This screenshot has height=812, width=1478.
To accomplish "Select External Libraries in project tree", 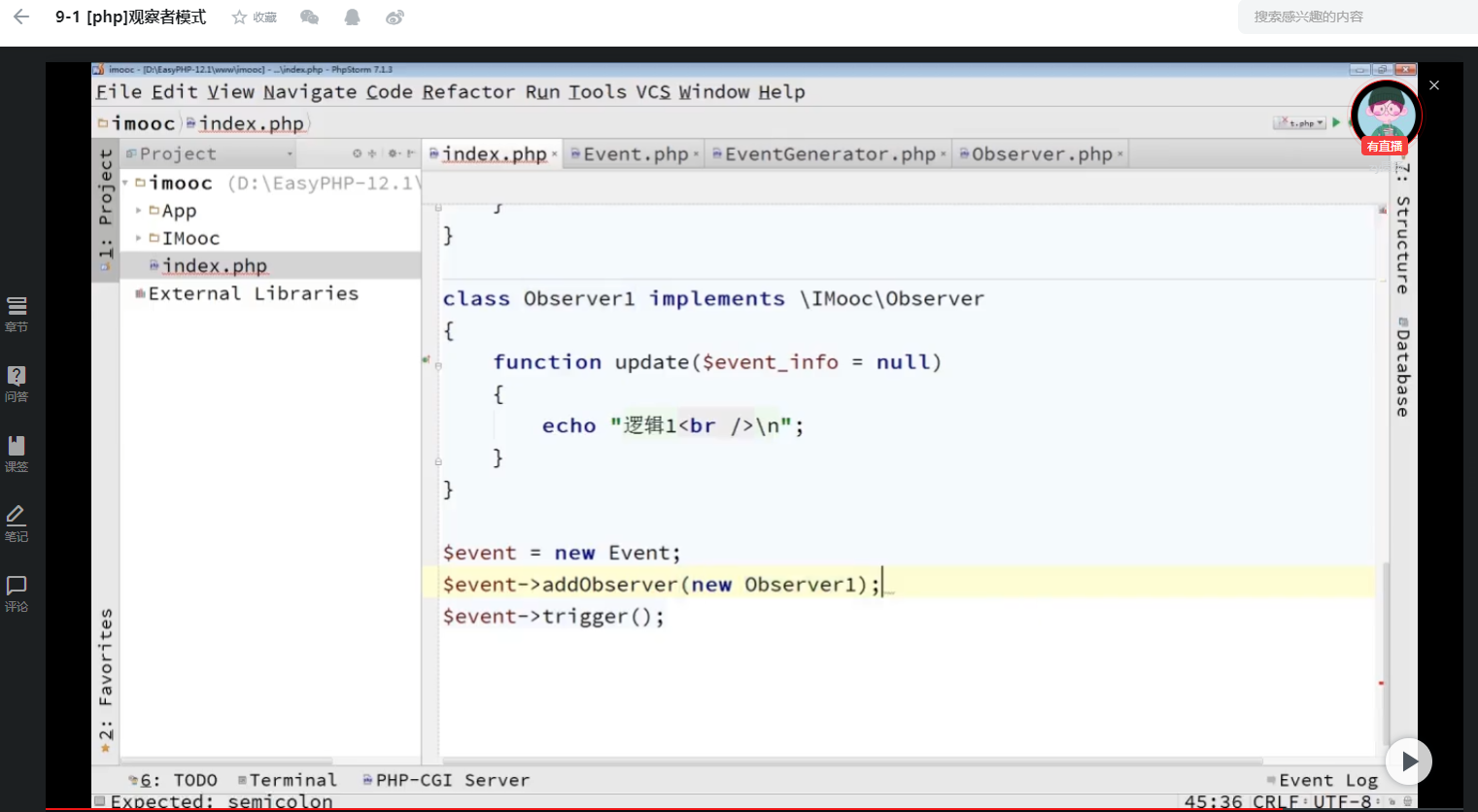I will [x=253, y=293].
